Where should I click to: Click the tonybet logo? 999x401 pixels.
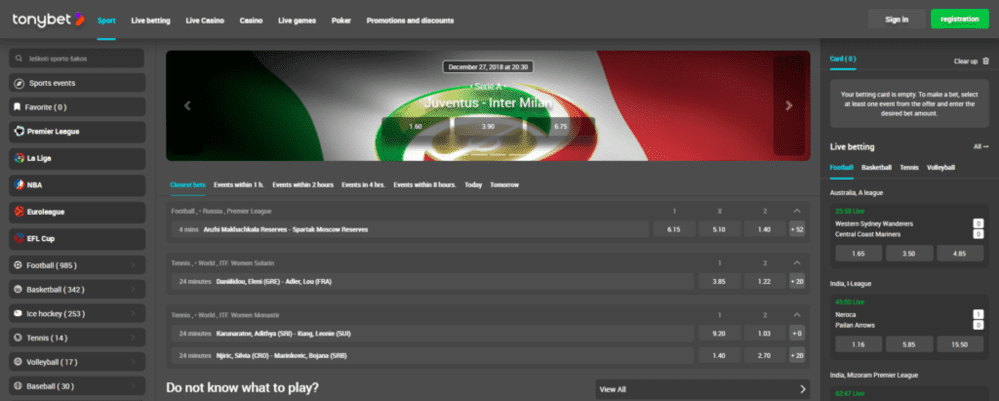pos(48,20)
